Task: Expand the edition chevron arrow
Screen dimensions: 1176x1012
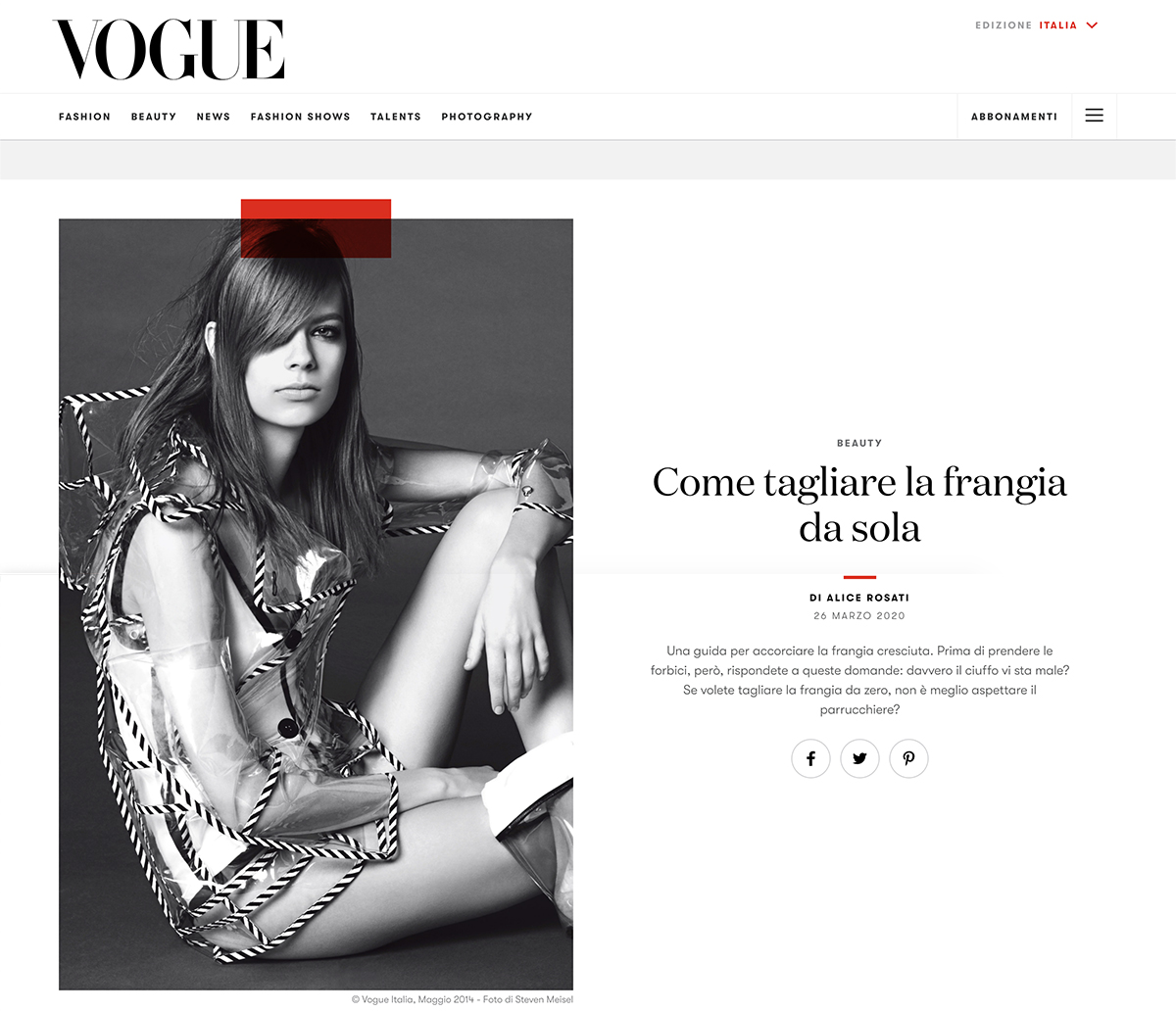Action: click(1093, 25)
